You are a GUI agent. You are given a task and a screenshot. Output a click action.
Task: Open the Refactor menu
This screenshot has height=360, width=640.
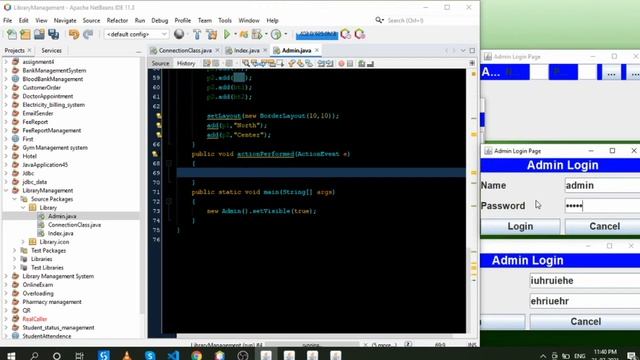pyautogui.click(x=117, y=20)
